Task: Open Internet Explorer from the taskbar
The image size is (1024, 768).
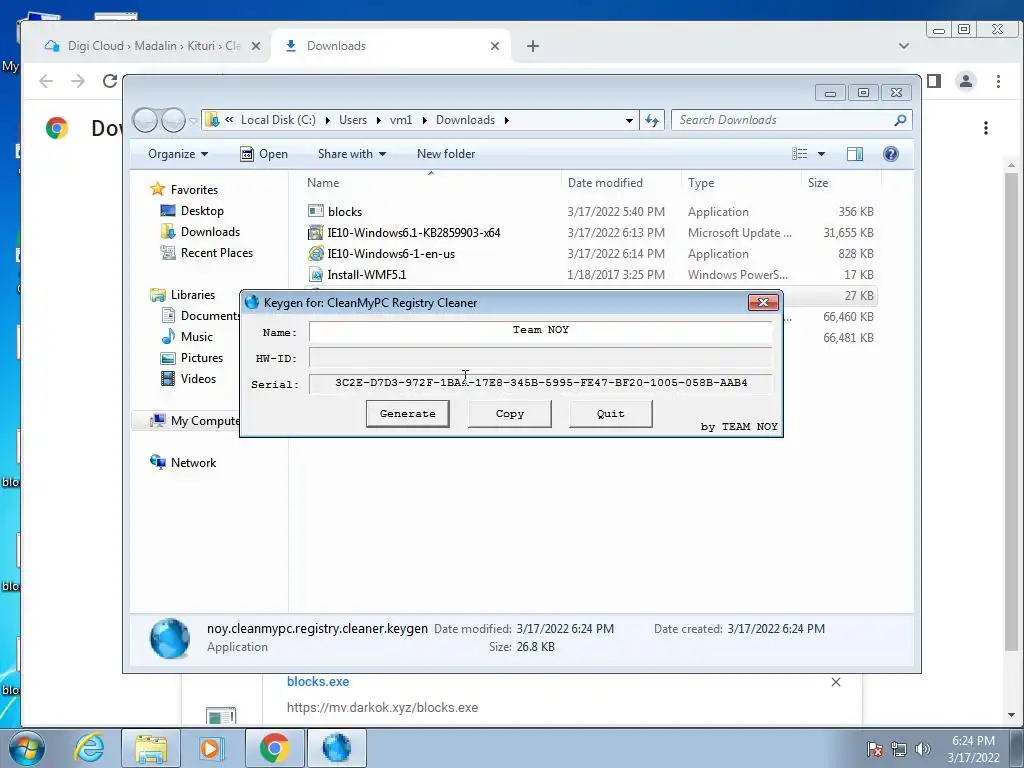Action: pyautogui.click(x=89, y=748)
